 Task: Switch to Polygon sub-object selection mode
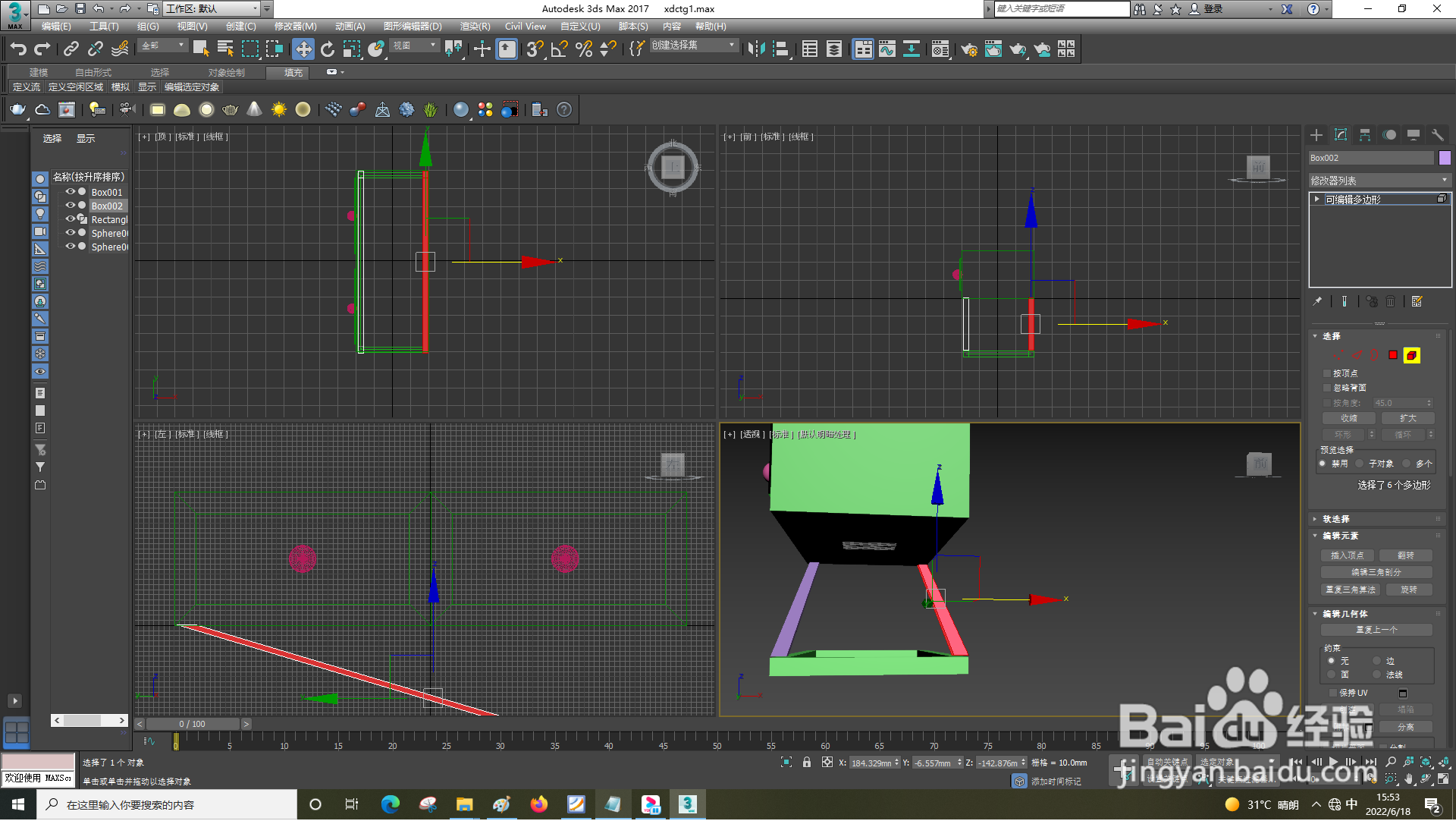(x=1393, y=355)
